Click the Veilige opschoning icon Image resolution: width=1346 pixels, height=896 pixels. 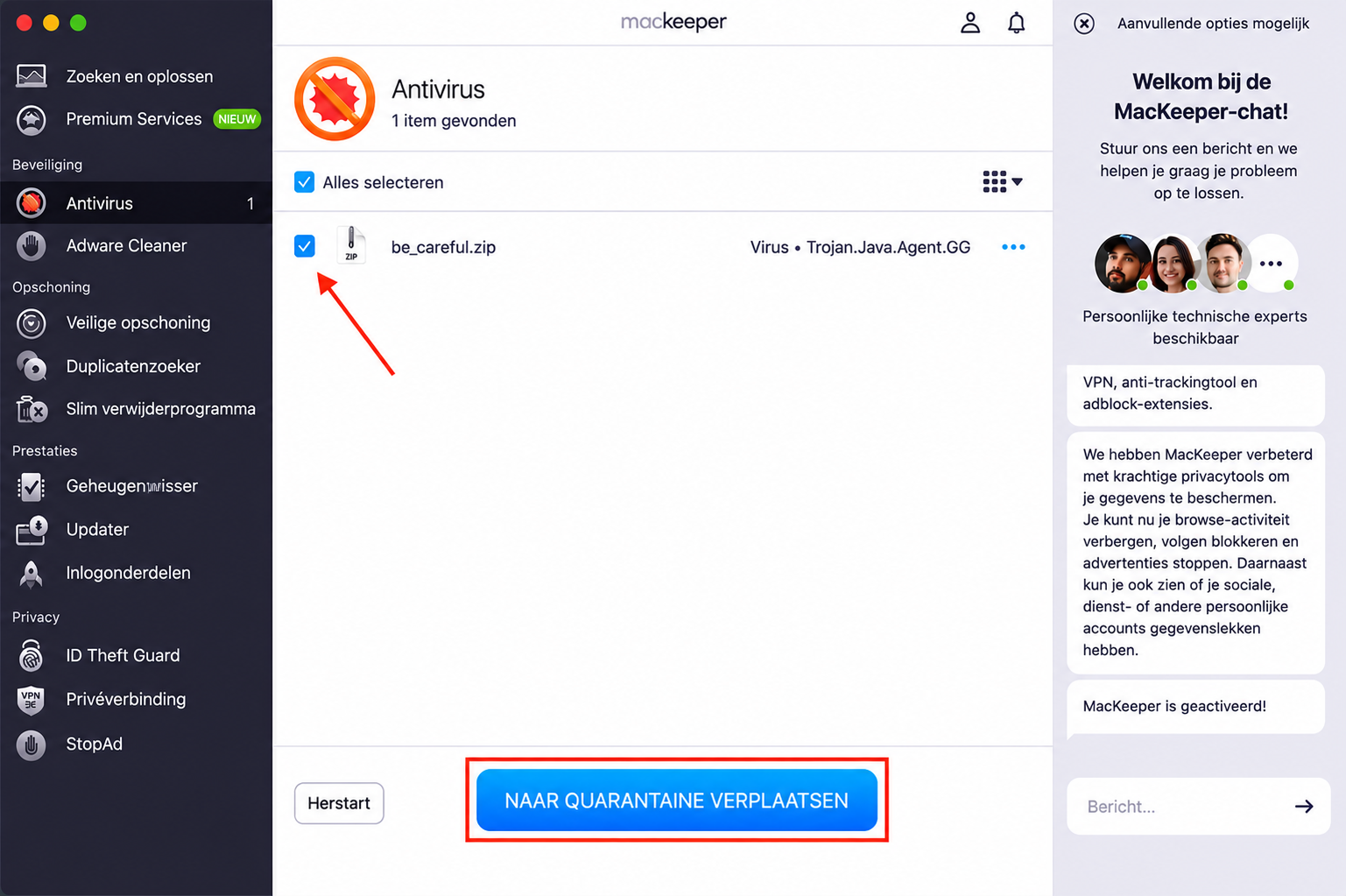click(32, 323)
